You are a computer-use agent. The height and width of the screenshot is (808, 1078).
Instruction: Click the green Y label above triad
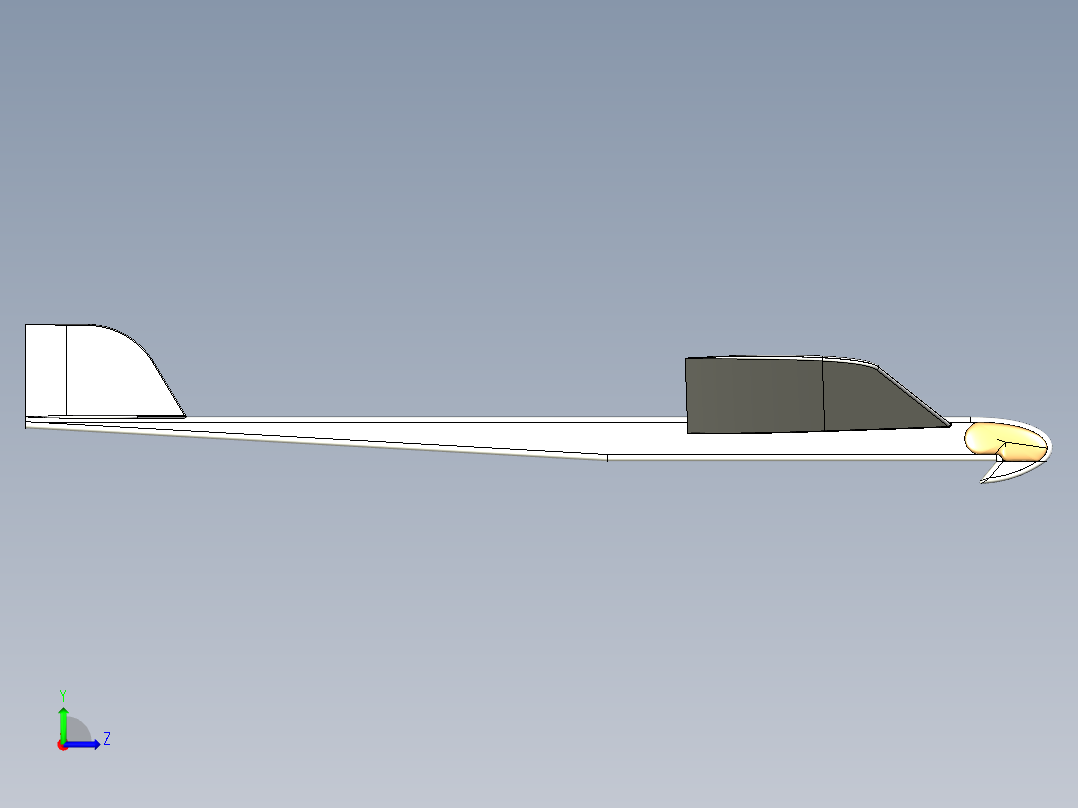tap(63, 694)
